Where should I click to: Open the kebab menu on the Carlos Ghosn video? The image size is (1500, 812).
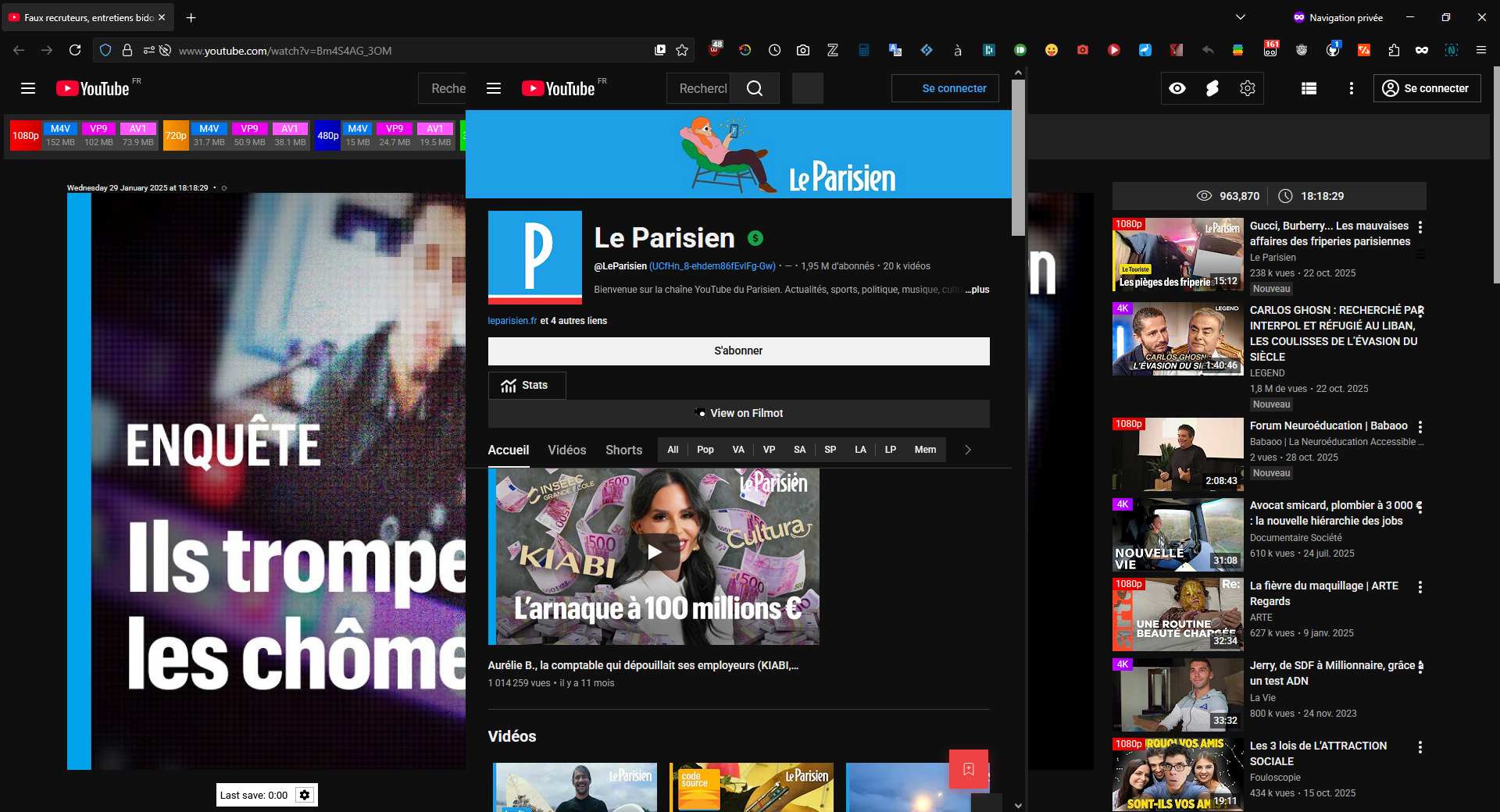click(x=1421, y=310)
